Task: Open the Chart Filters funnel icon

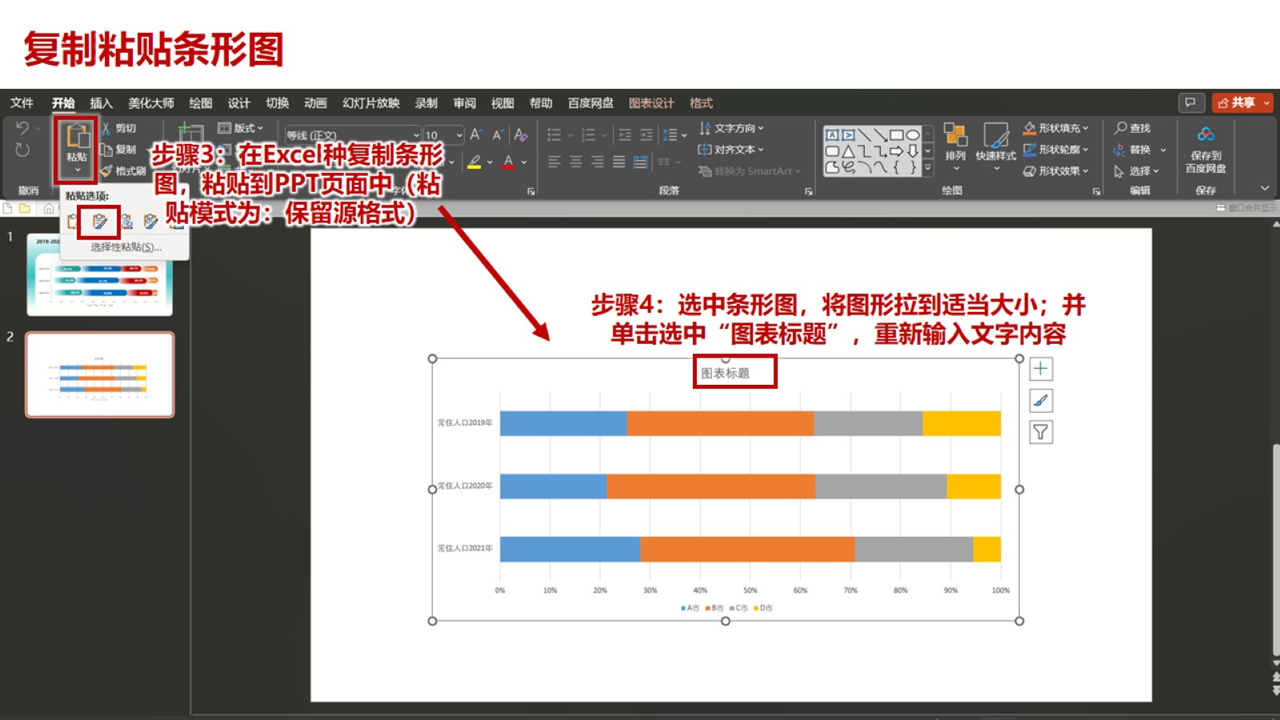Action: (x=1040, y=432)
